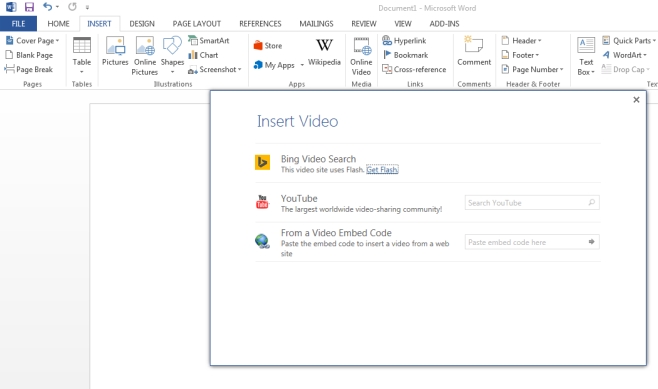Open the Text Box gallery
Viewport: 658px width, 389px height.
pos(586,56)
